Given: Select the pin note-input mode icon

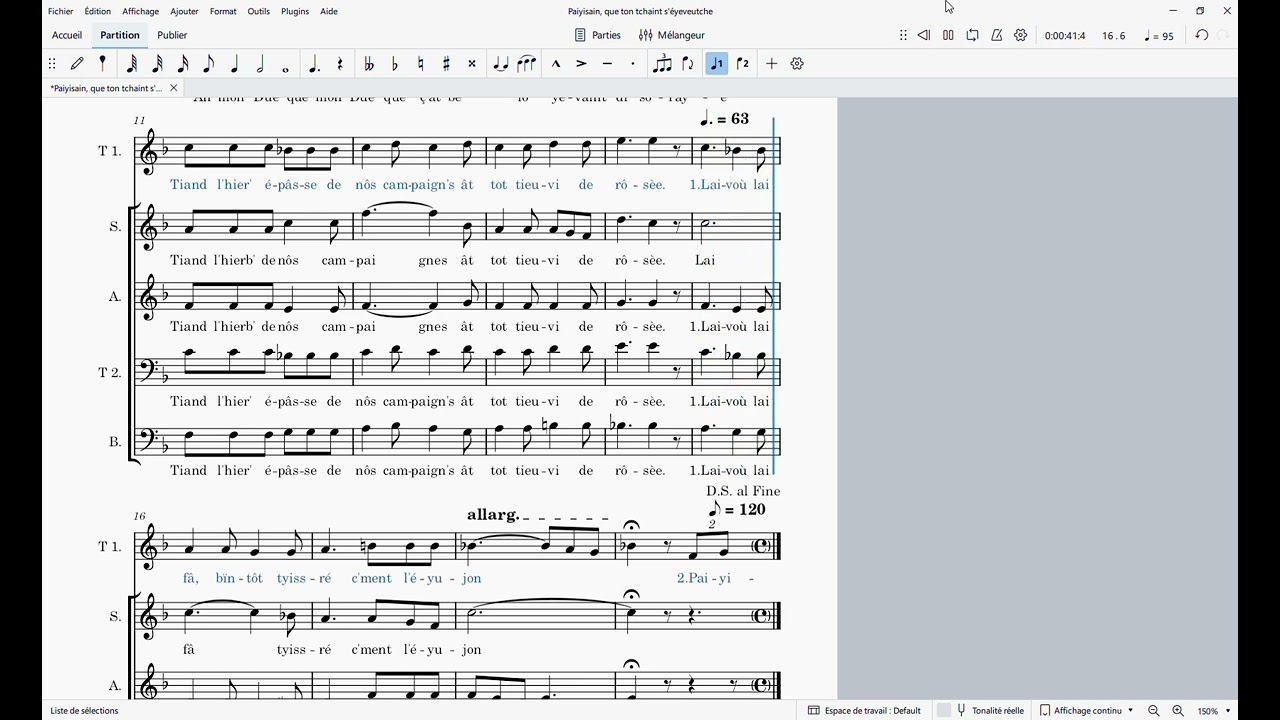Looking at the screenshot, I should [x=102, y=63].
